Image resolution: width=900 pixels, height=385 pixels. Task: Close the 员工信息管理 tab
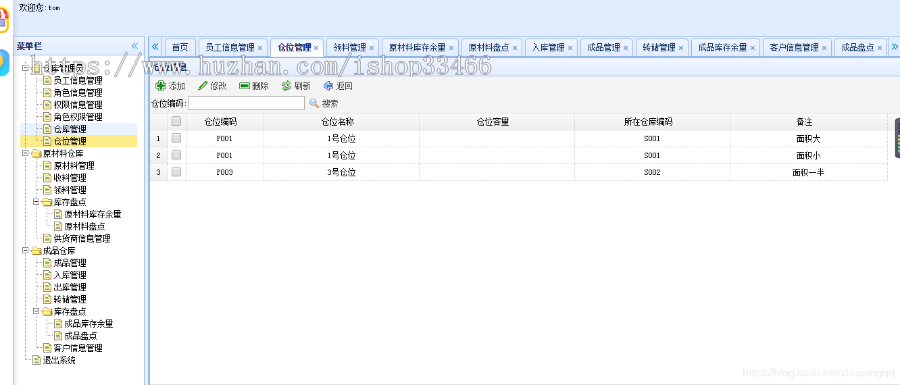260,48
